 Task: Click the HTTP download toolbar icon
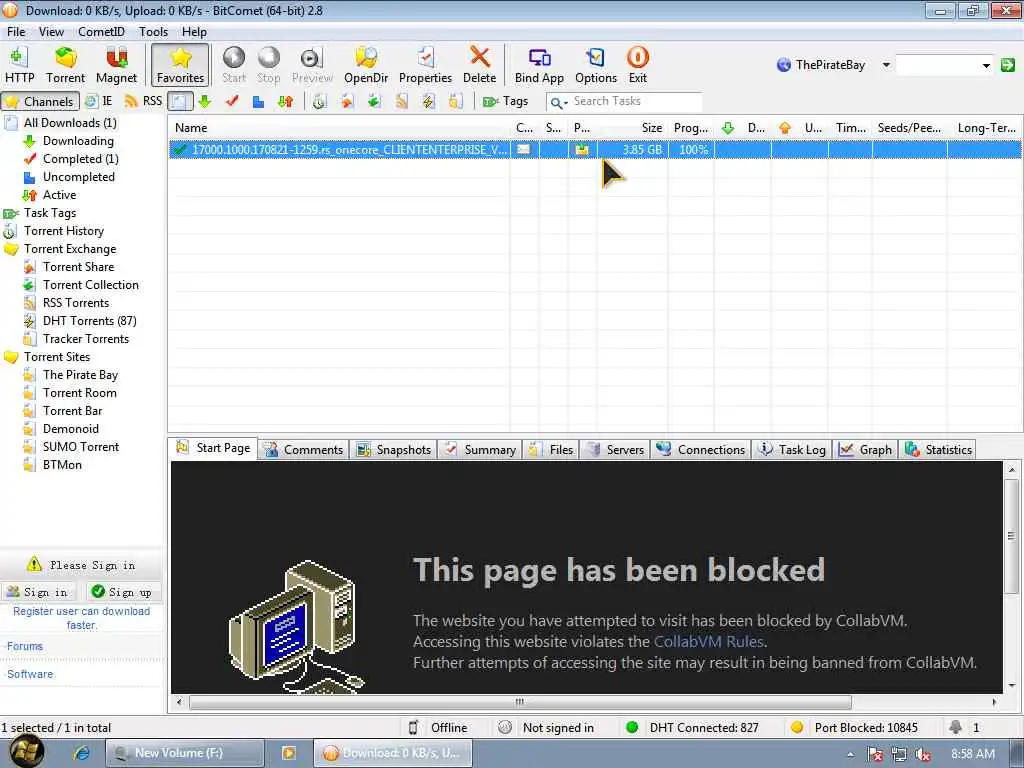coord(20,65)
